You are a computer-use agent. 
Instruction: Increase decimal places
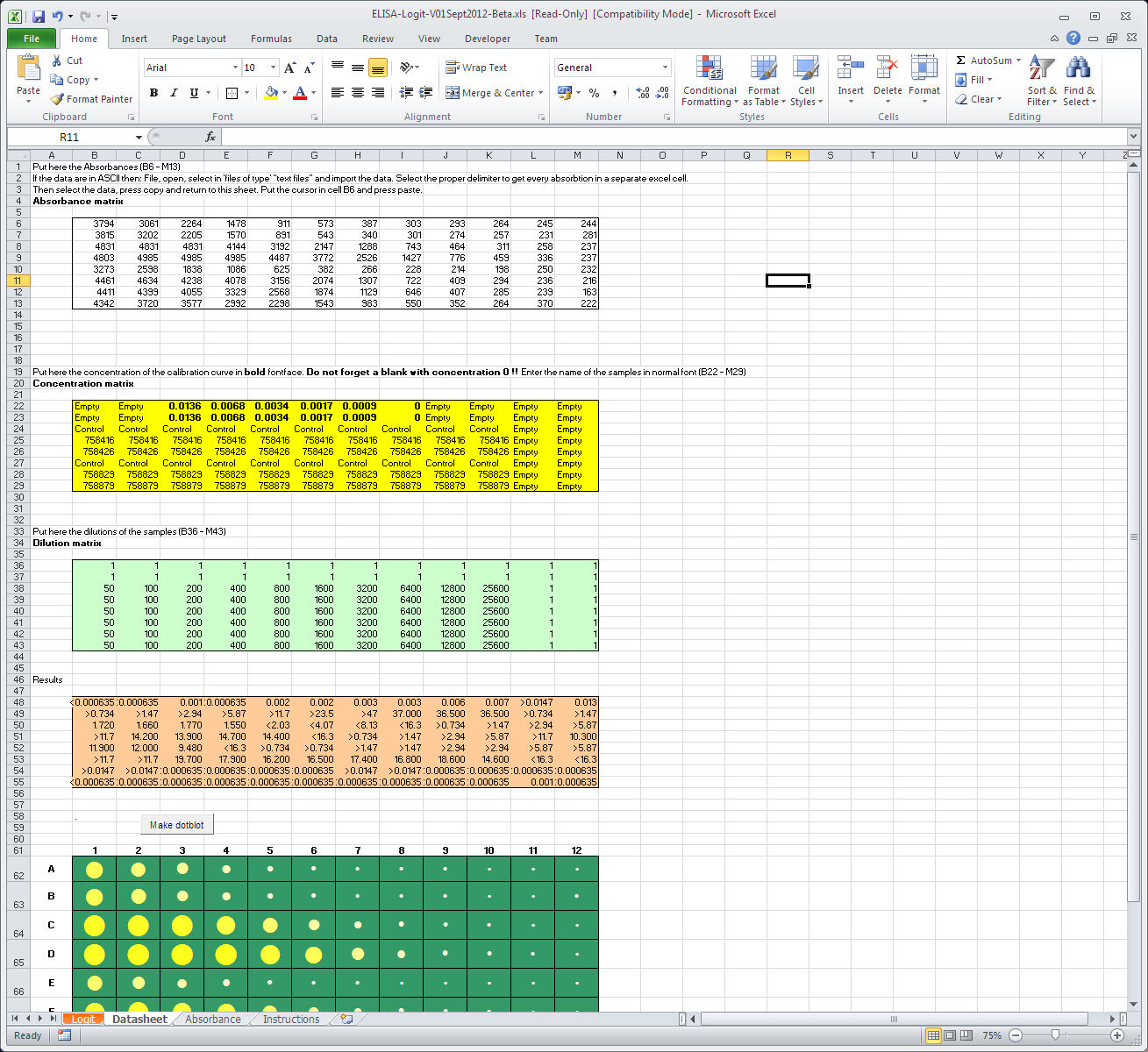[642, 92]
